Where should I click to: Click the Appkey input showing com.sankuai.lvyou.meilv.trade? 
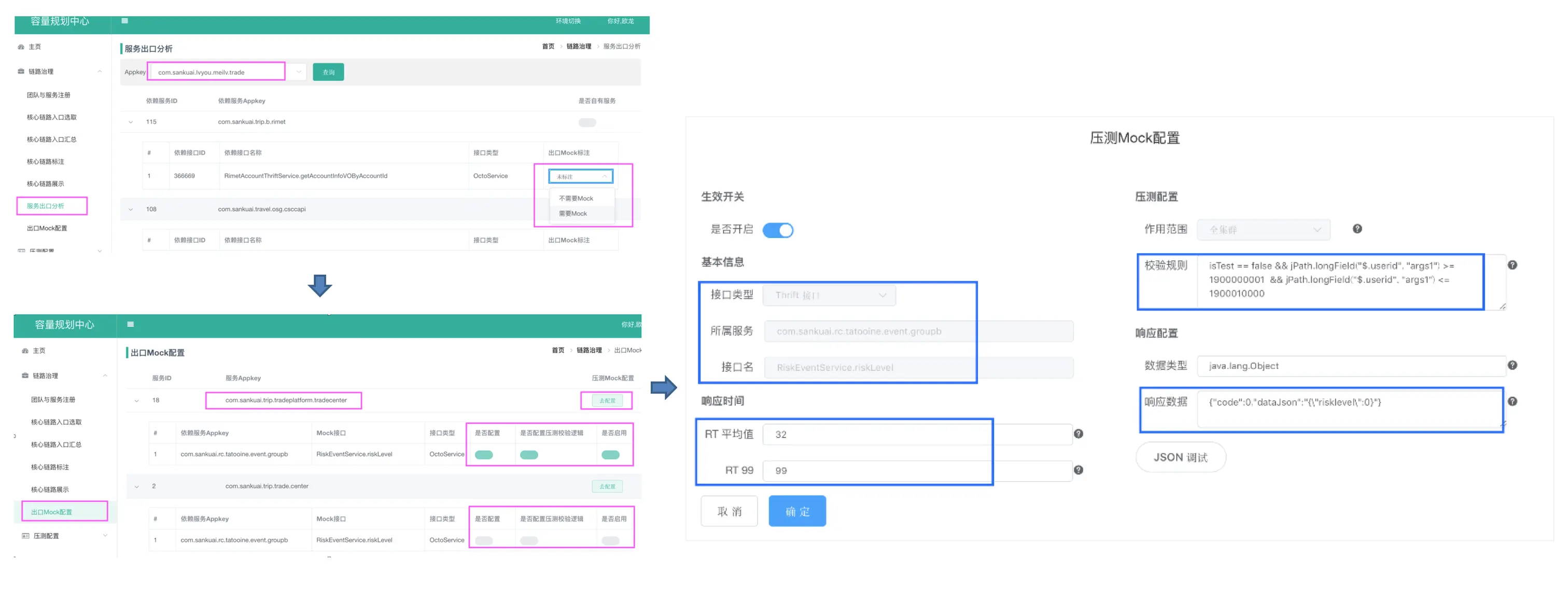coord(216,71)
